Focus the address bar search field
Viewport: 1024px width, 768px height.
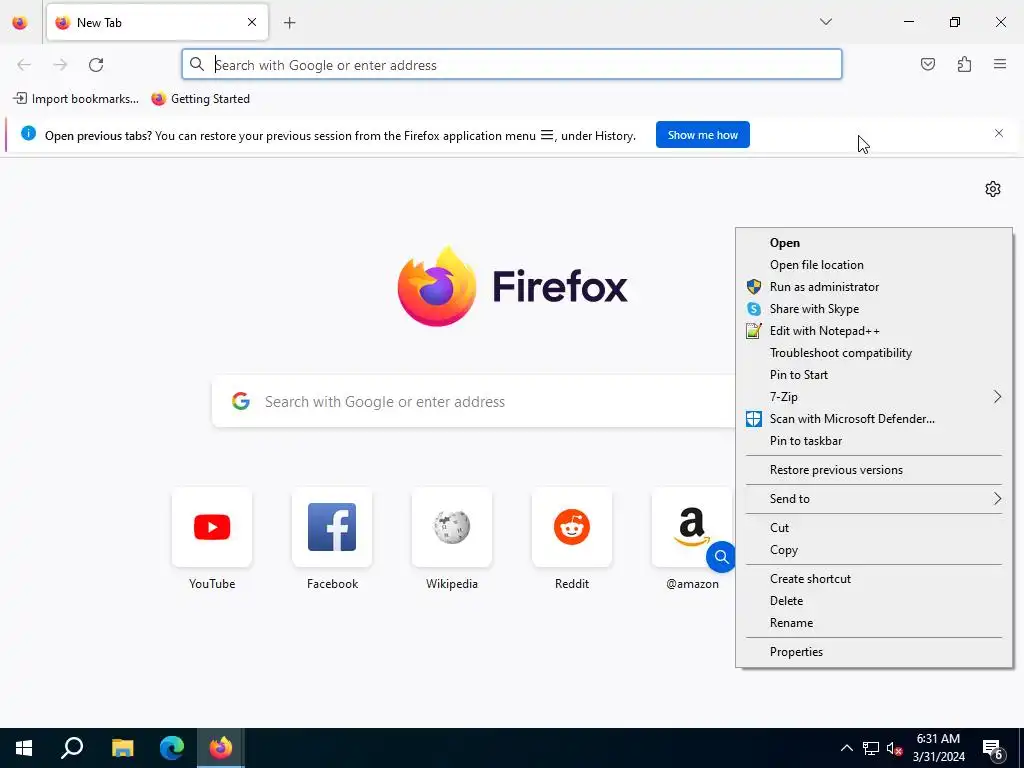(512, 65)
